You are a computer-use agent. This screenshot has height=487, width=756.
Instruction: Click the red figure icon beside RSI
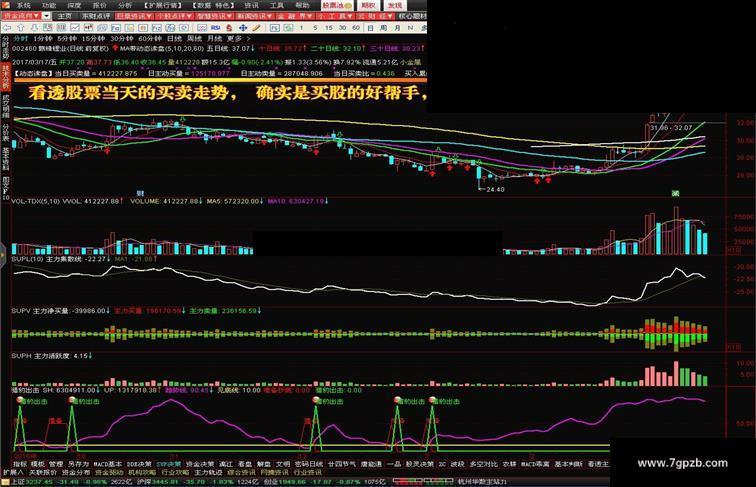(x=229, y=28)
